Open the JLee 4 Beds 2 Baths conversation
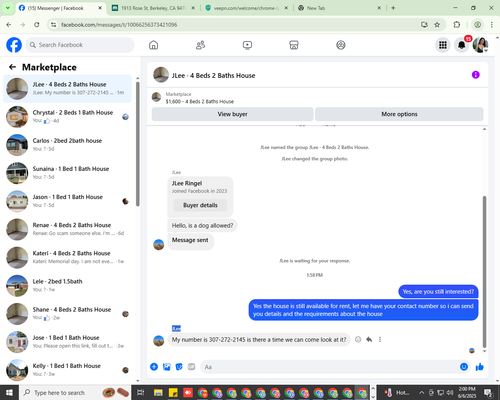500x400 pixels. [67, 89]
